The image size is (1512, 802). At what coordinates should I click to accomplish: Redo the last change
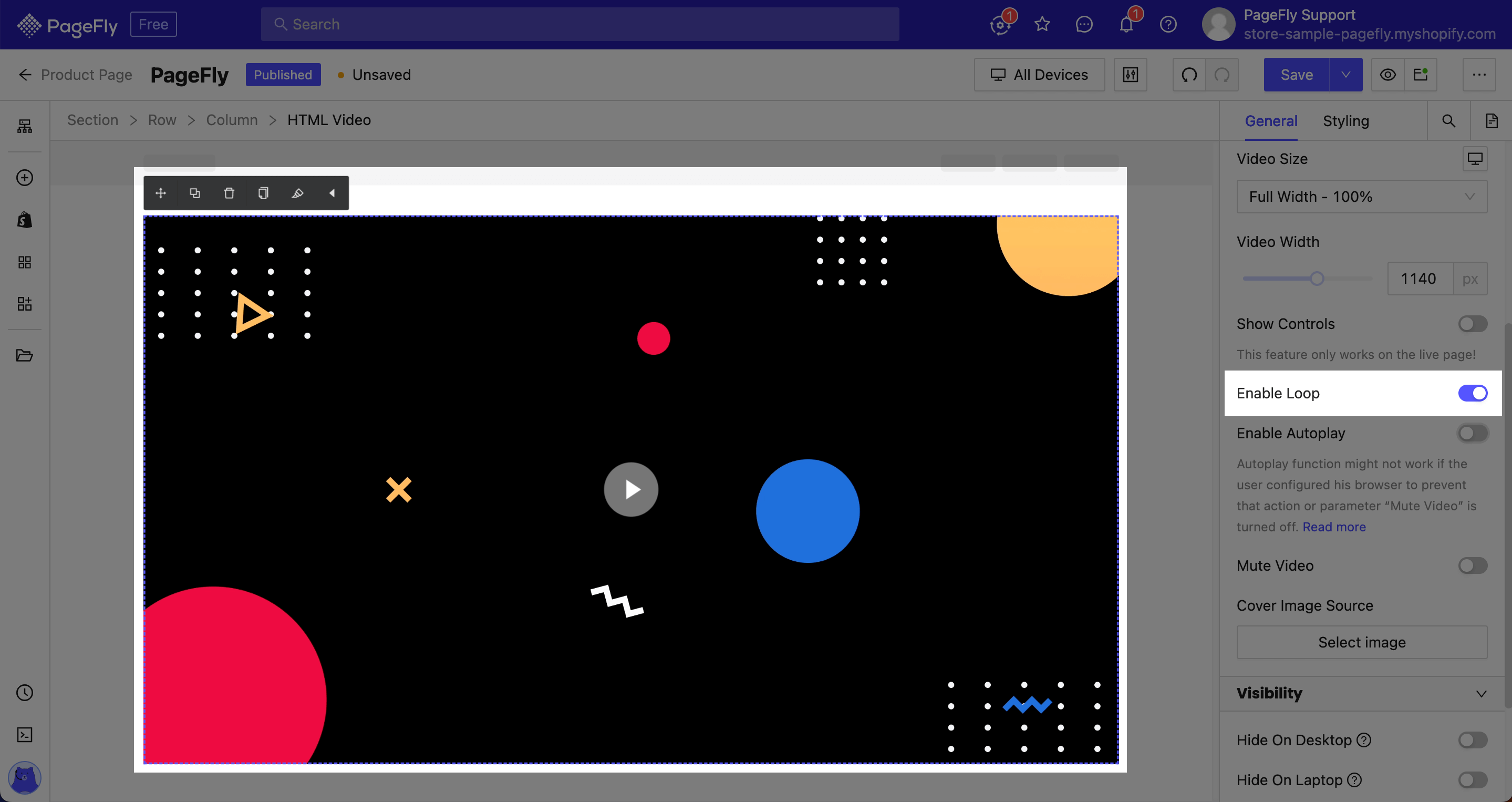tap(1222, 75)
